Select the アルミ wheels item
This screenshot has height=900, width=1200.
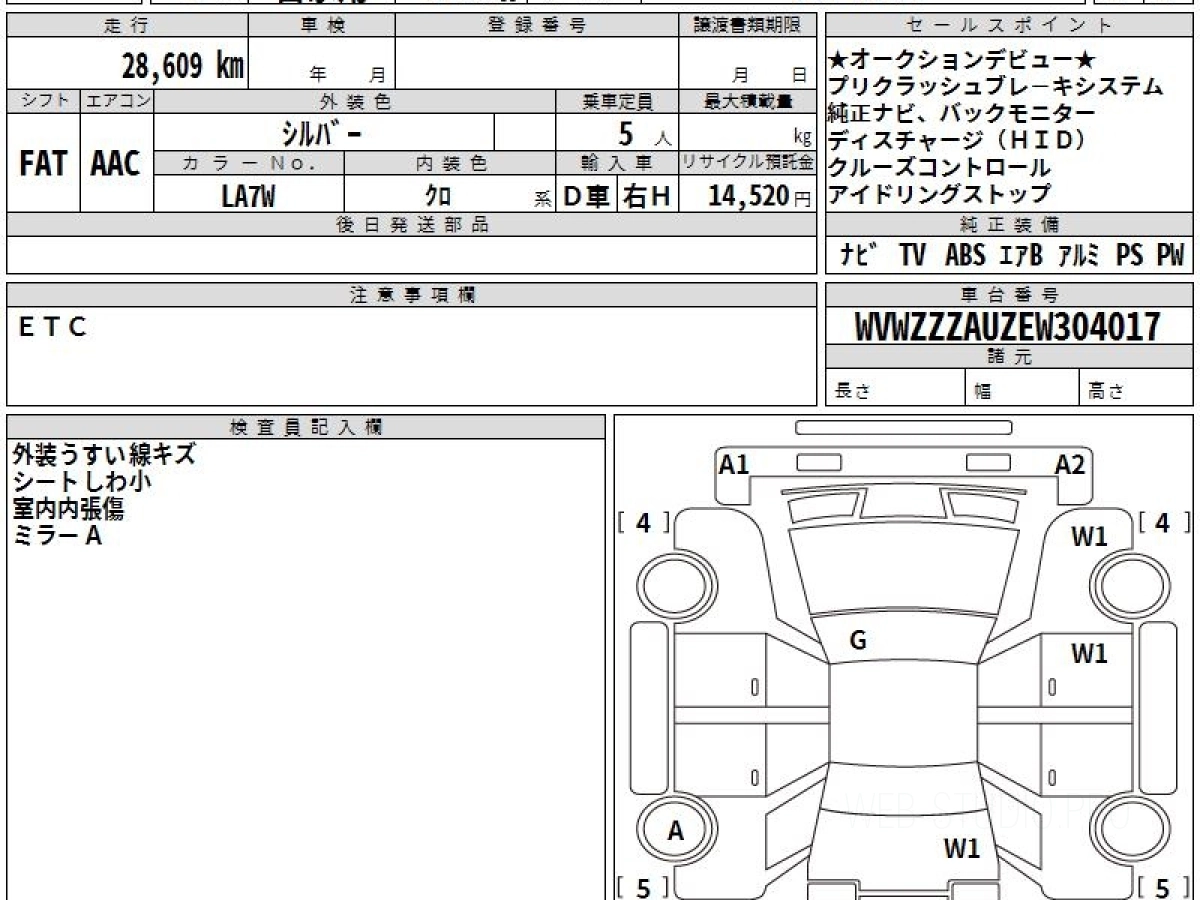pyautogui.click(x=1081, y=255)
